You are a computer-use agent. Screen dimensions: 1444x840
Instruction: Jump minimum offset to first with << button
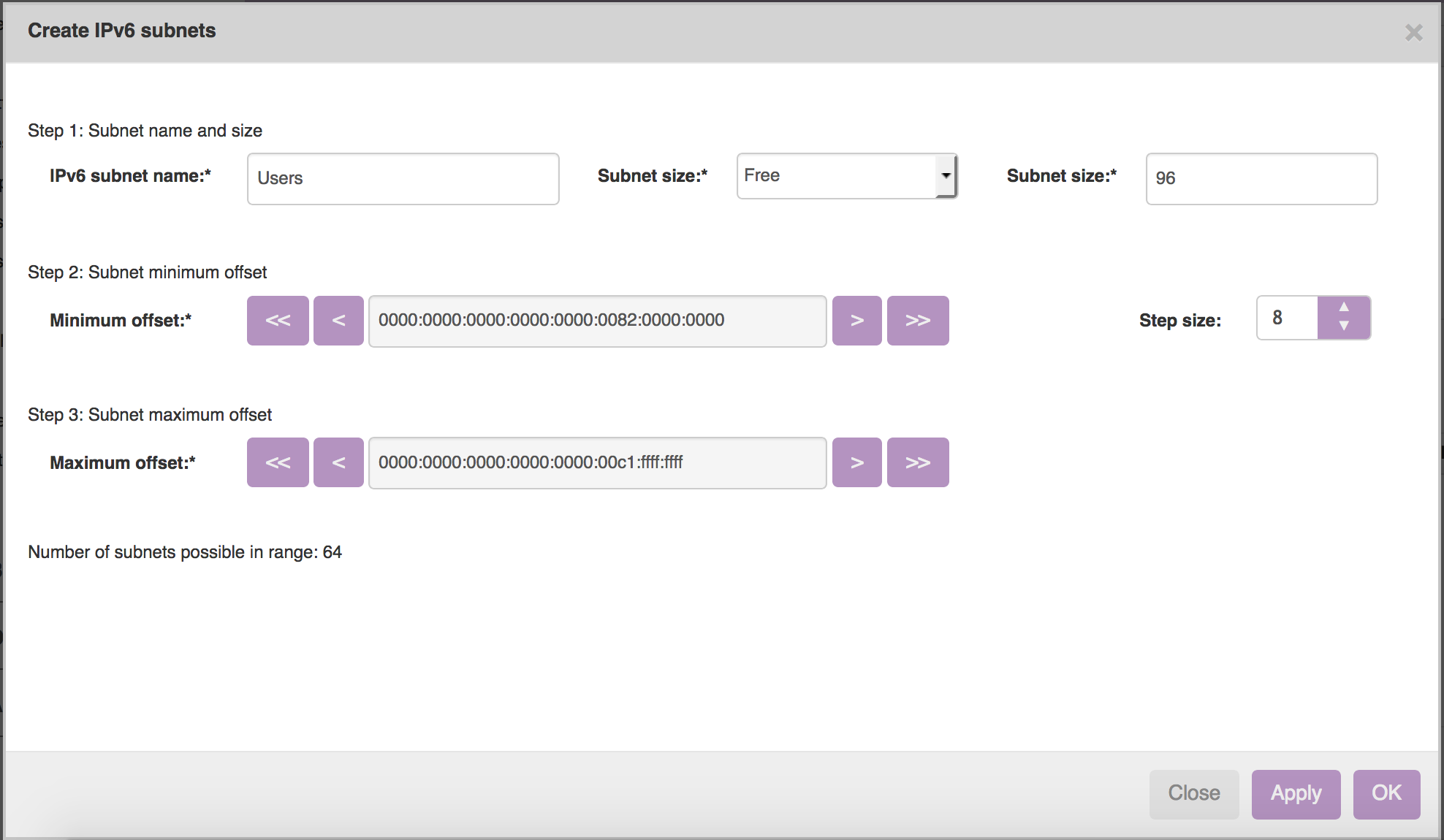(x=278, y=321)
